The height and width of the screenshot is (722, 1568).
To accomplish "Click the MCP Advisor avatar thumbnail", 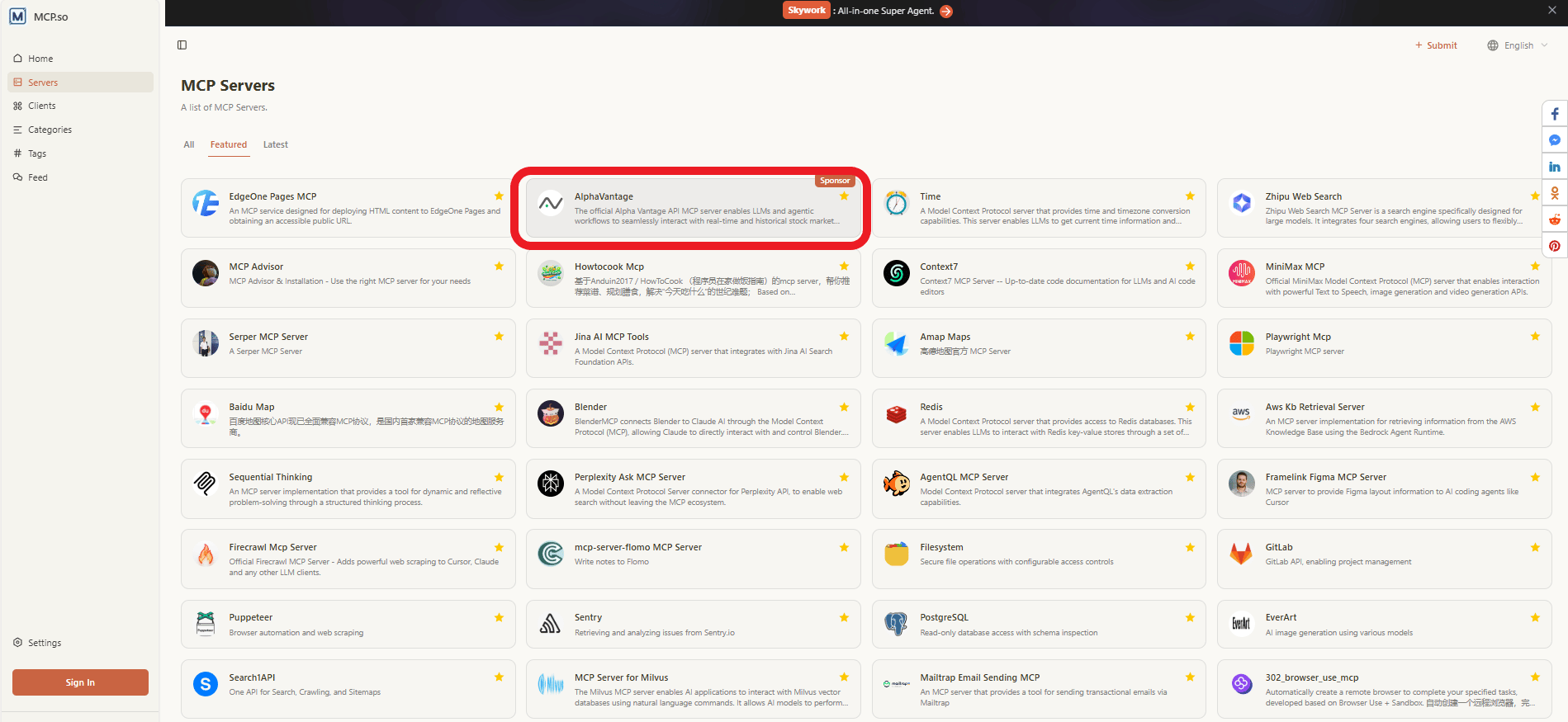I will (x=206, y=273).
